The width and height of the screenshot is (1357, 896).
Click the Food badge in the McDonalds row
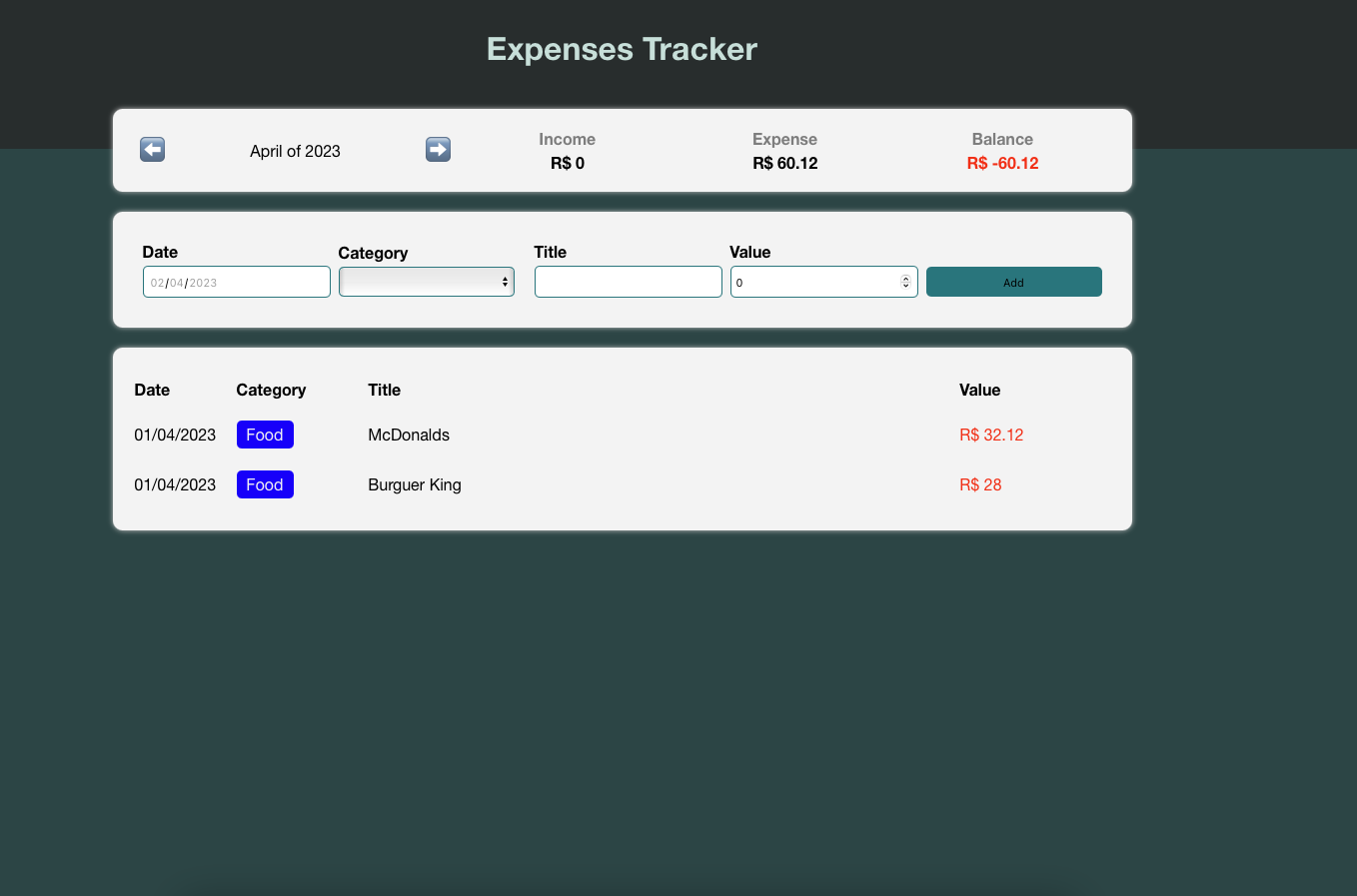[x=265, y=435]
